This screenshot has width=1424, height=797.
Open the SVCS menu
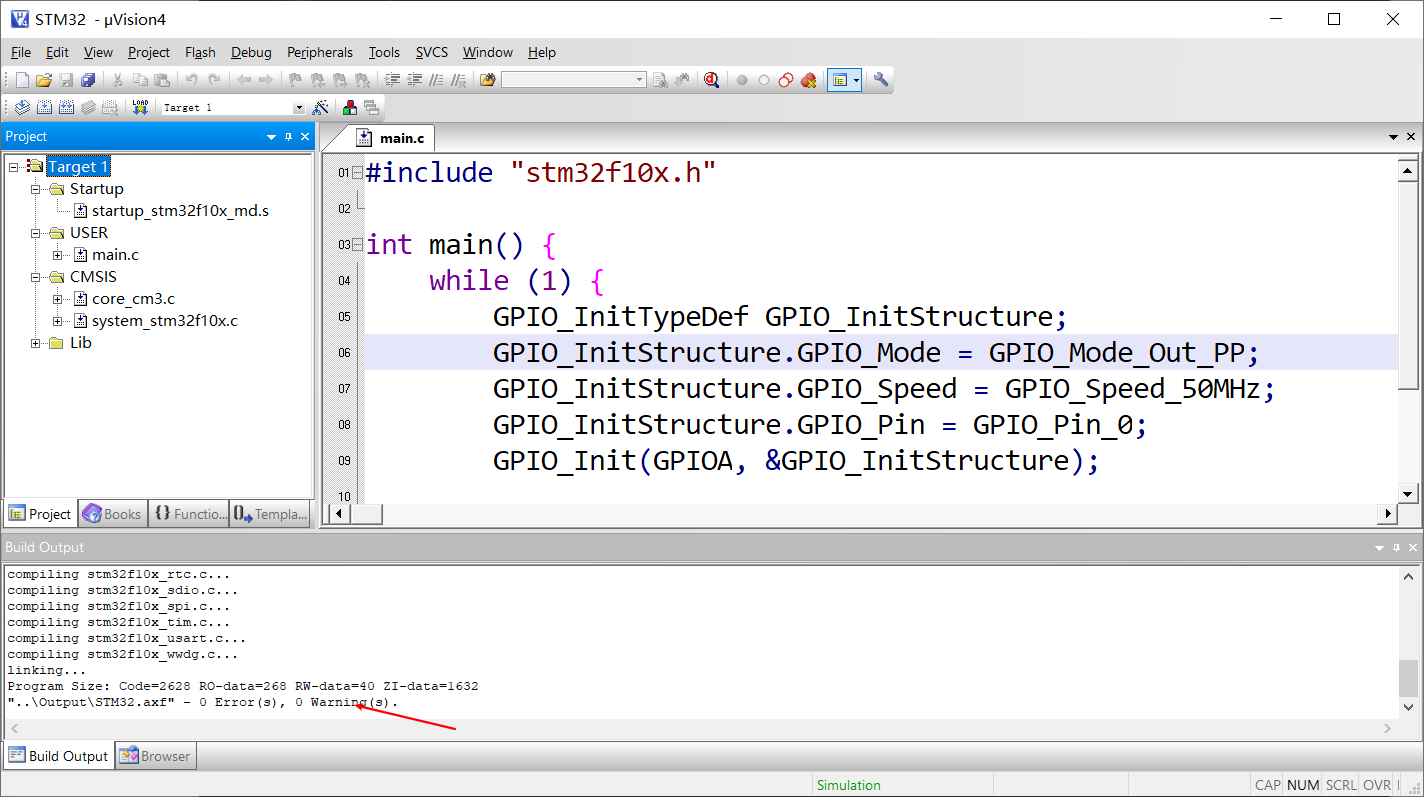pyautogui.click(x=432, y=52)
